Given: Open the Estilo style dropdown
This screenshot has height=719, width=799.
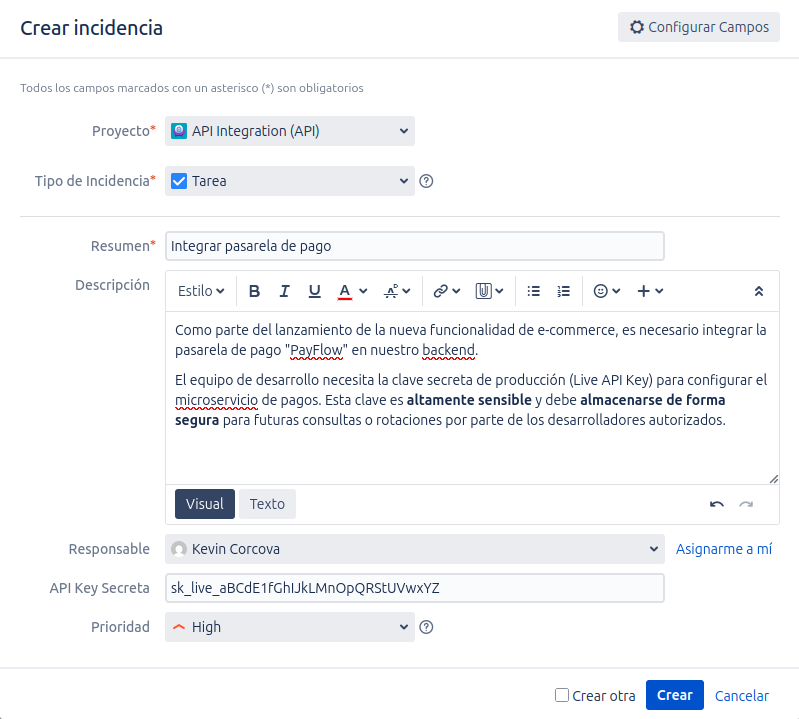Looking at the screenshot, I should (201, 291).
